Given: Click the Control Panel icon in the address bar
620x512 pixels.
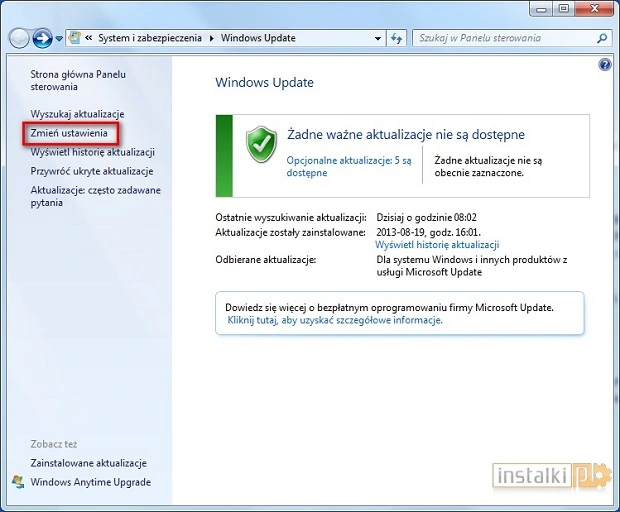Looking at the screenshot, I should (x=74, y=38).
